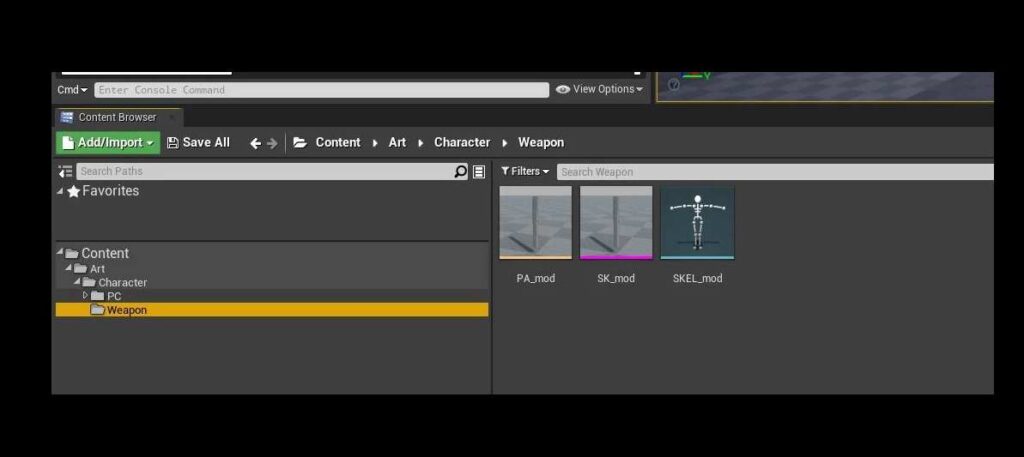
Task: Click the Favorites star icon
Action: pos(73,192)
